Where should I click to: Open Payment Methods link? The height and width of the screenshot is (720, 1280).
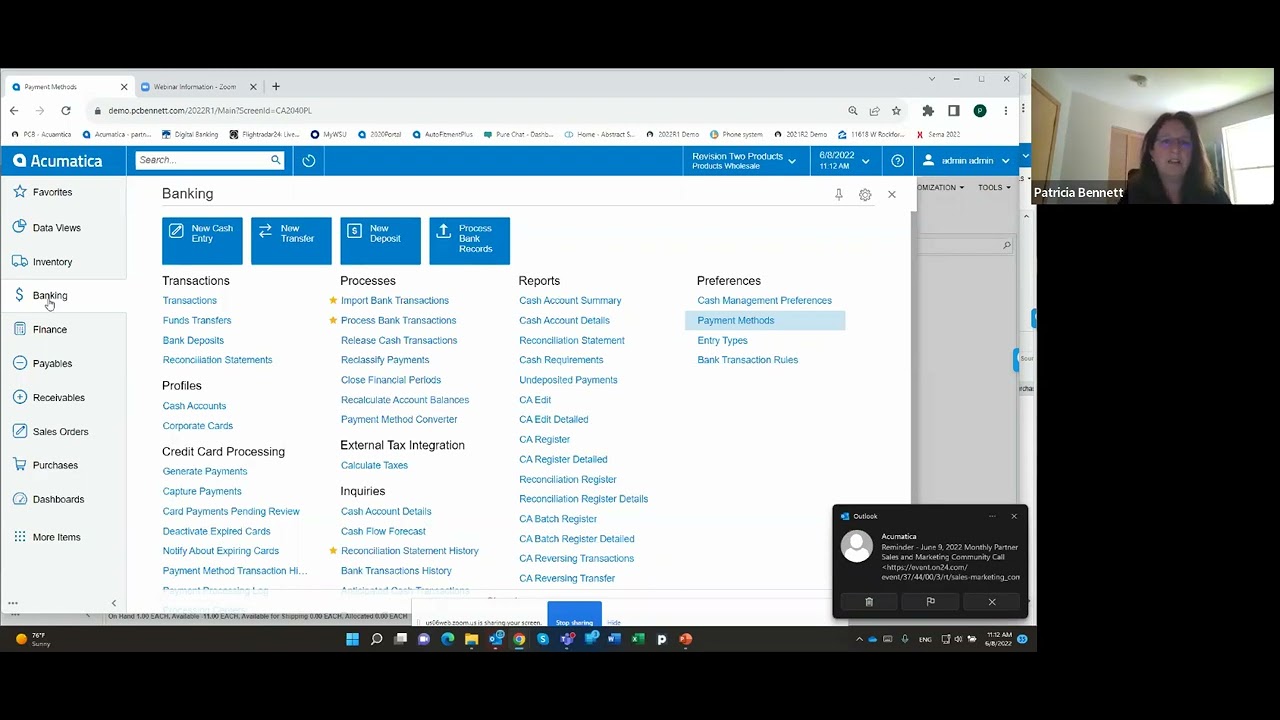pos(735,320)
